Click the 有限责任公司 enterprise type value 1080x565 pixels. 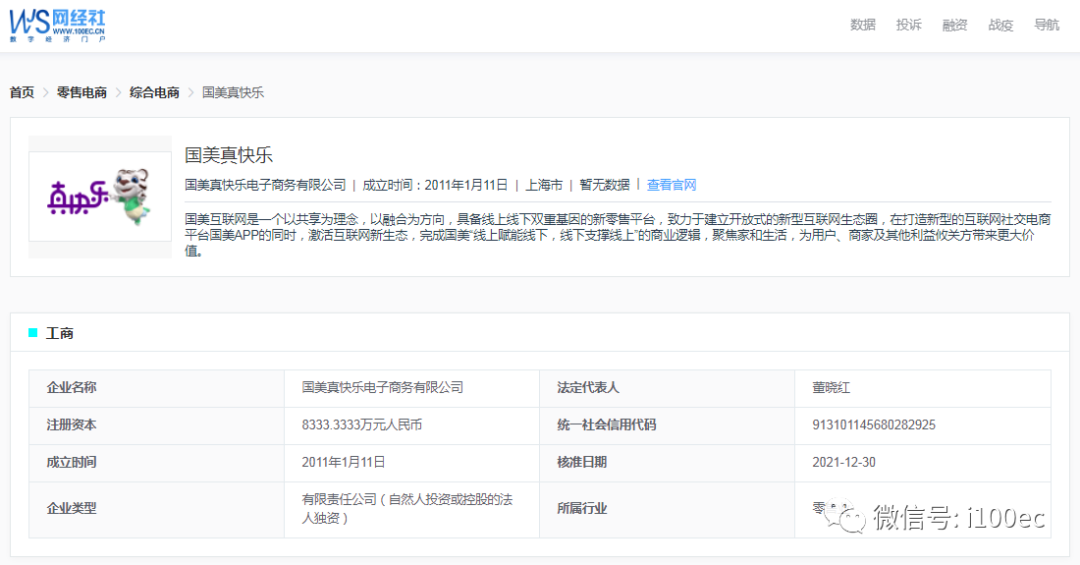(x=407, y=508)
